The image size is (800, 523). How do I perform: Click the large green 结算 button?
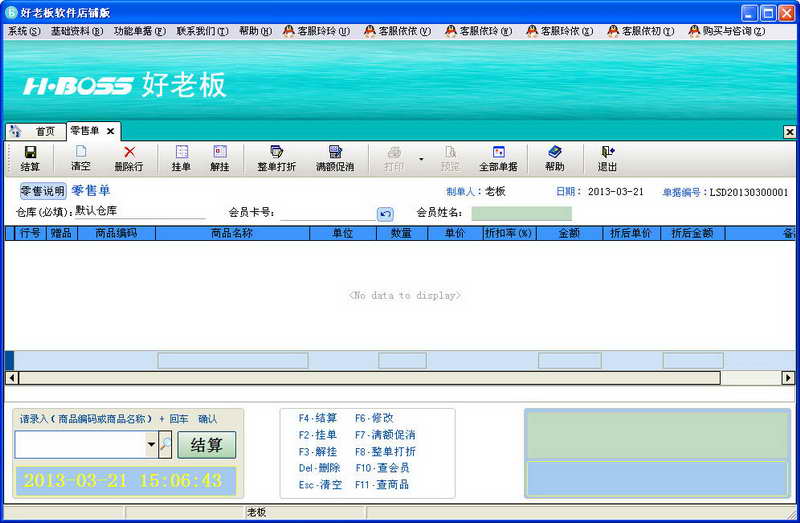207,445
